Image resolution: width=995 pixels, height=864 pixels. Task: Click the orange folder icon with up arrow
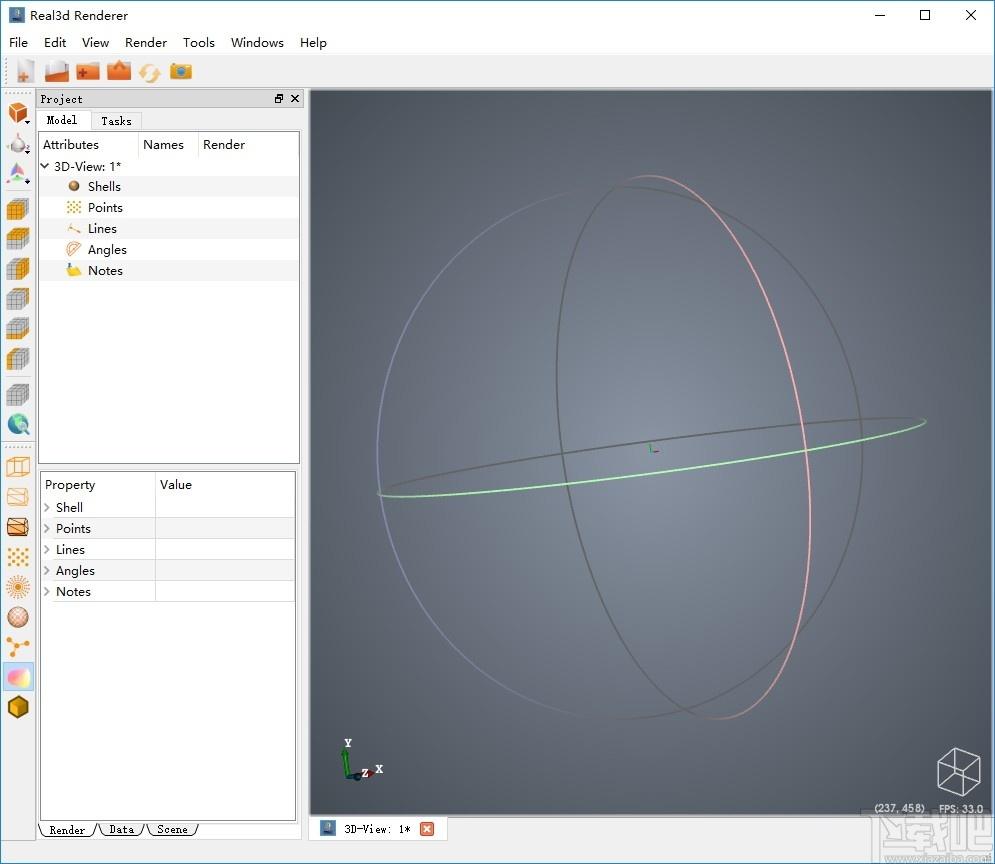coord(119,70)
